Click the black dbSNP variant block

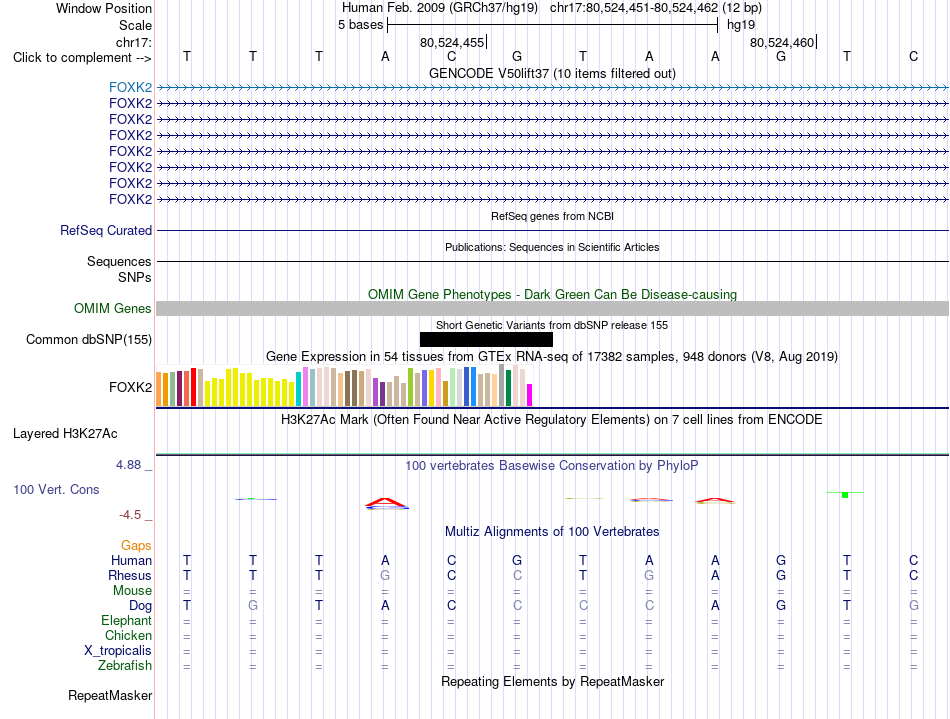(x=486, y=339)
